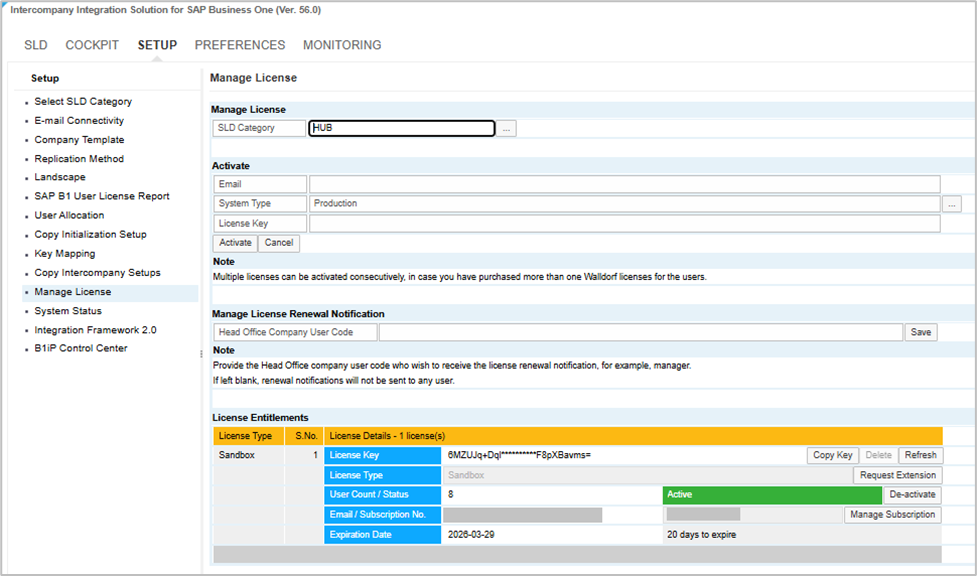Focus the Email input field
Image resolution: width=977 pixels, height=576 pixels.
coord(624,184)
